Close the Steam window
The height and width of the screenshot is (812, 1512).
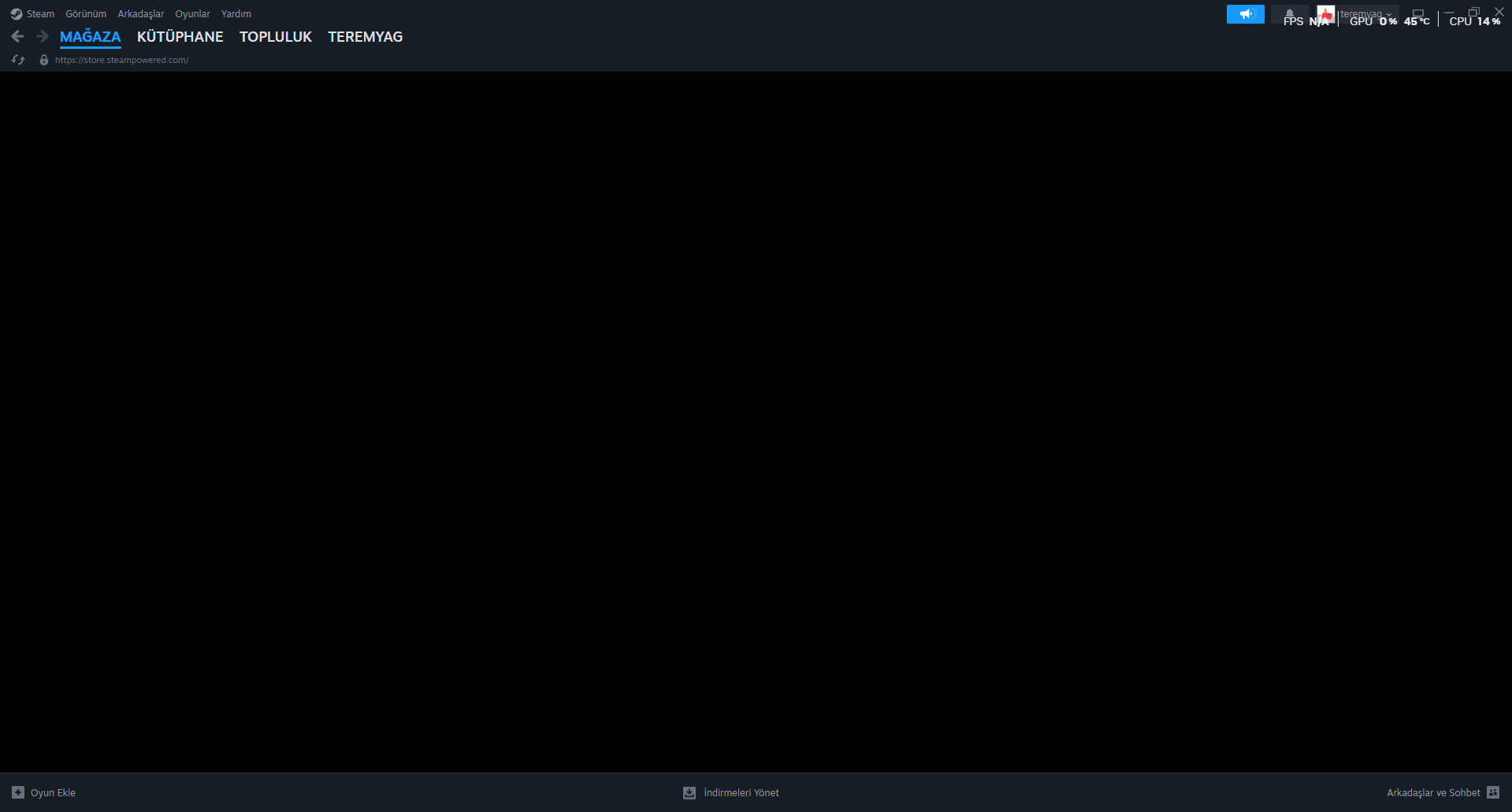coord(1499,13)
